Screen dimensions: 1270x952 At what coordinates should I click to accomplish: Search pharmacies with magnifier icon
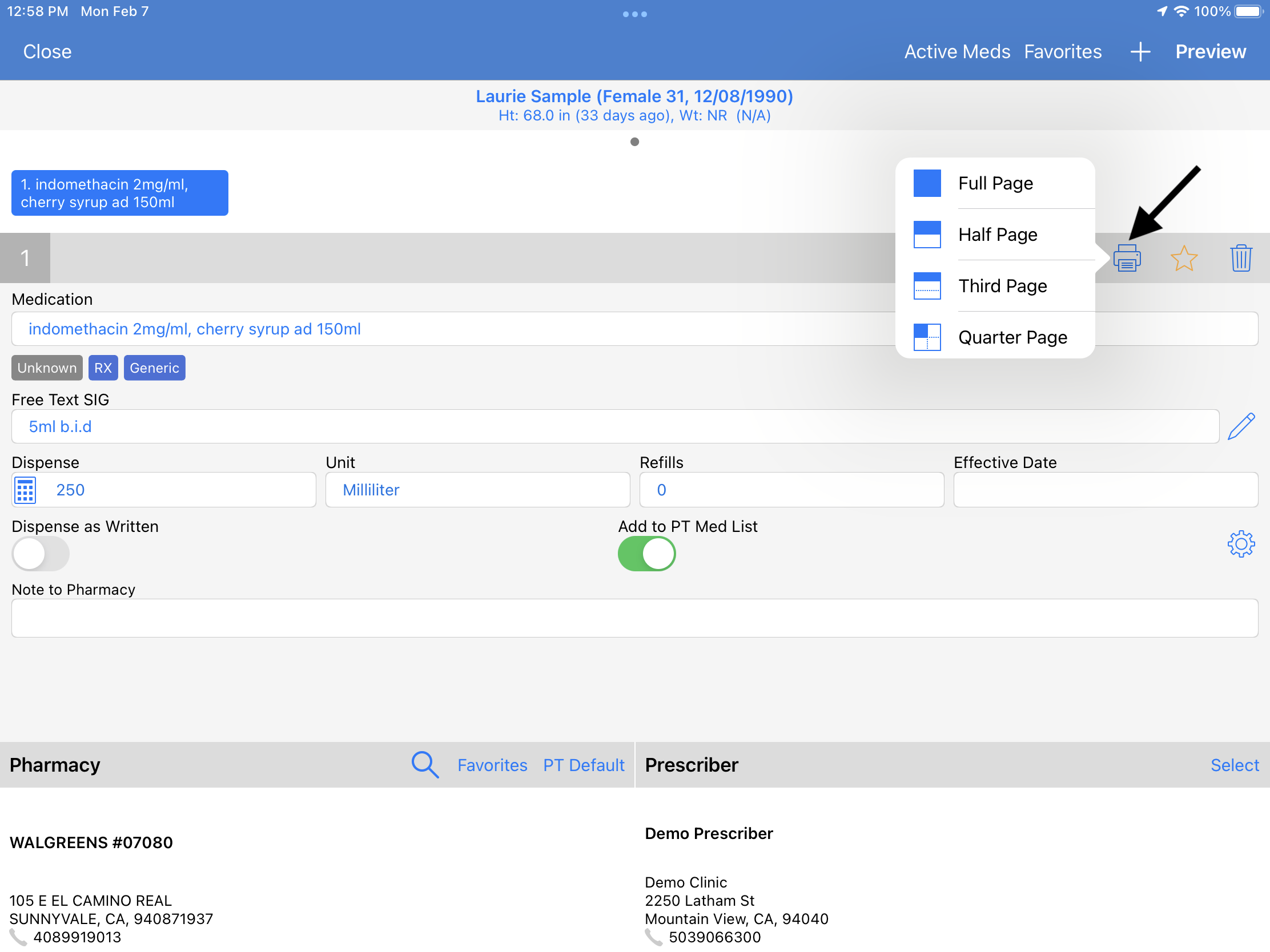pyautogui.click(x=425, y=764)
